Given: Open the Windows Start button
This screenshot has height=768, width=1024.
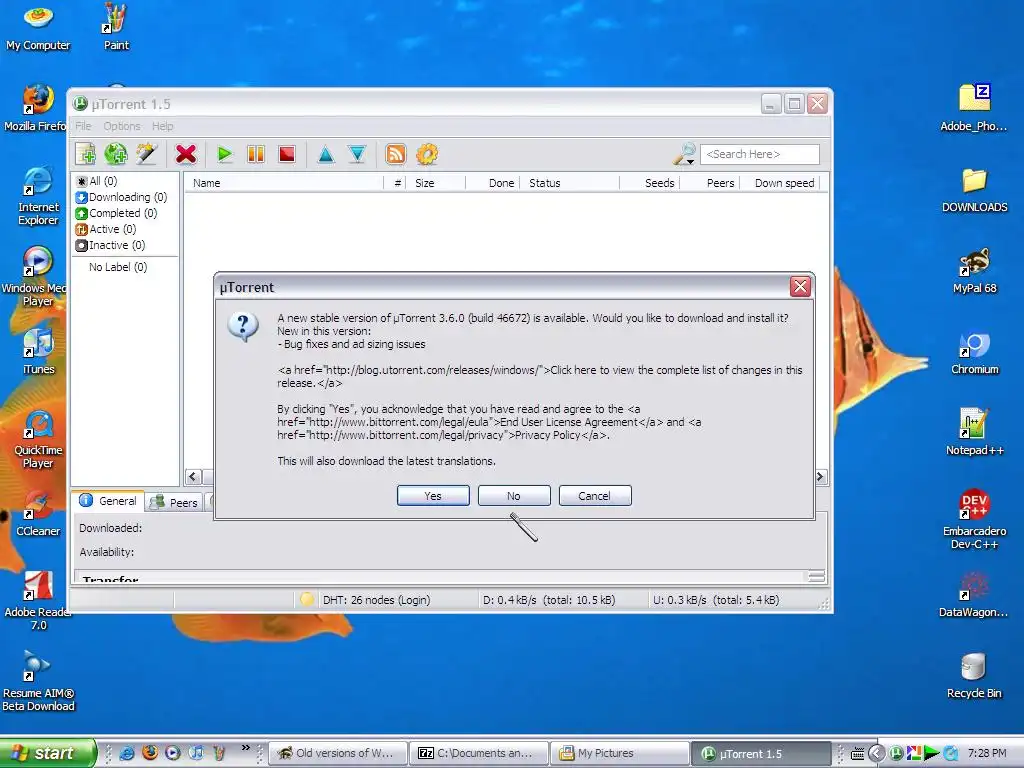Looking at the screenshot, I should pos(47,753).
